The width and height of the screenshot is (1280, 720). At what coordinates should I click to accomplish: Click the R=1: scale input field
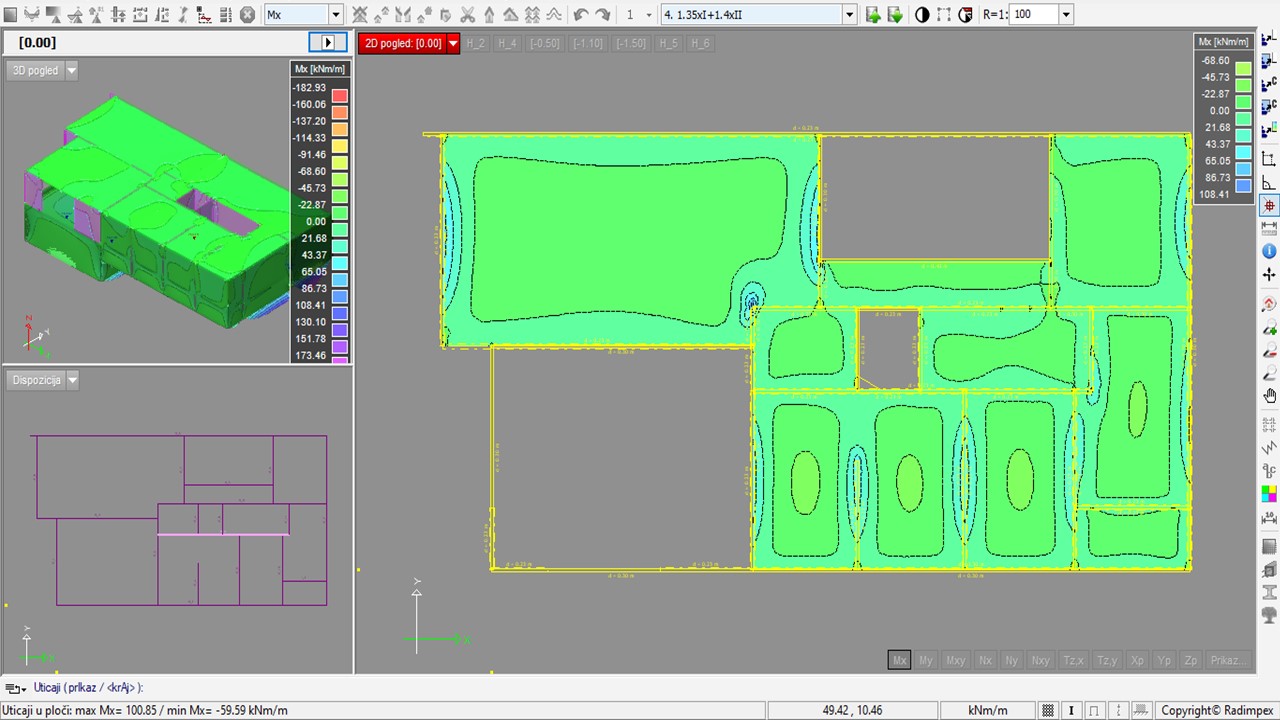pos(1034,15)
